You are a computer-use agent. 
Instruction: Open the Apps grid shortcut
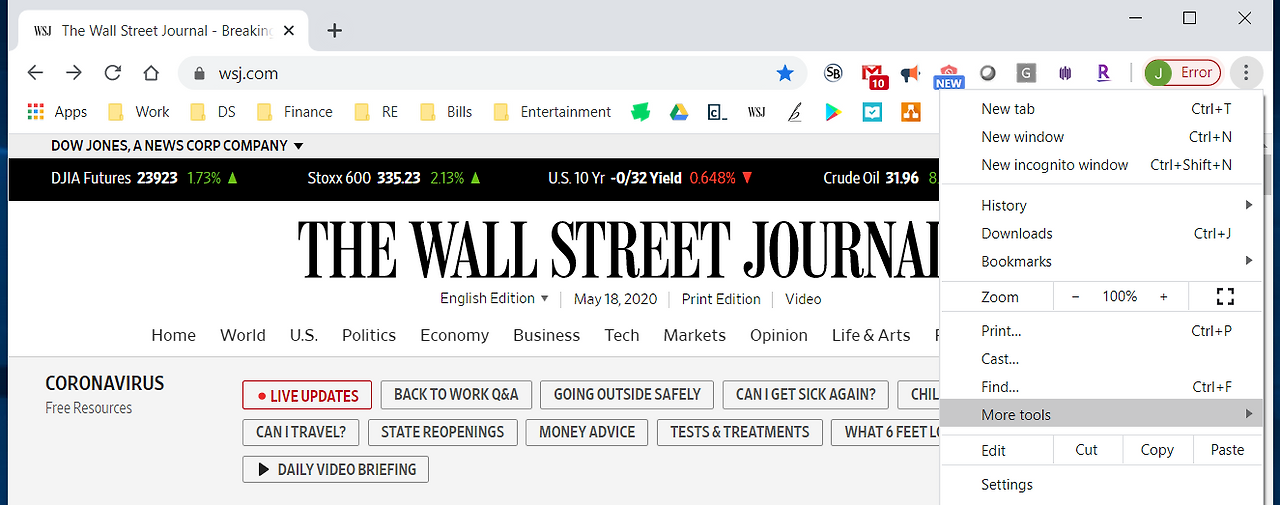pyautogui.click(x=57, y=112)
